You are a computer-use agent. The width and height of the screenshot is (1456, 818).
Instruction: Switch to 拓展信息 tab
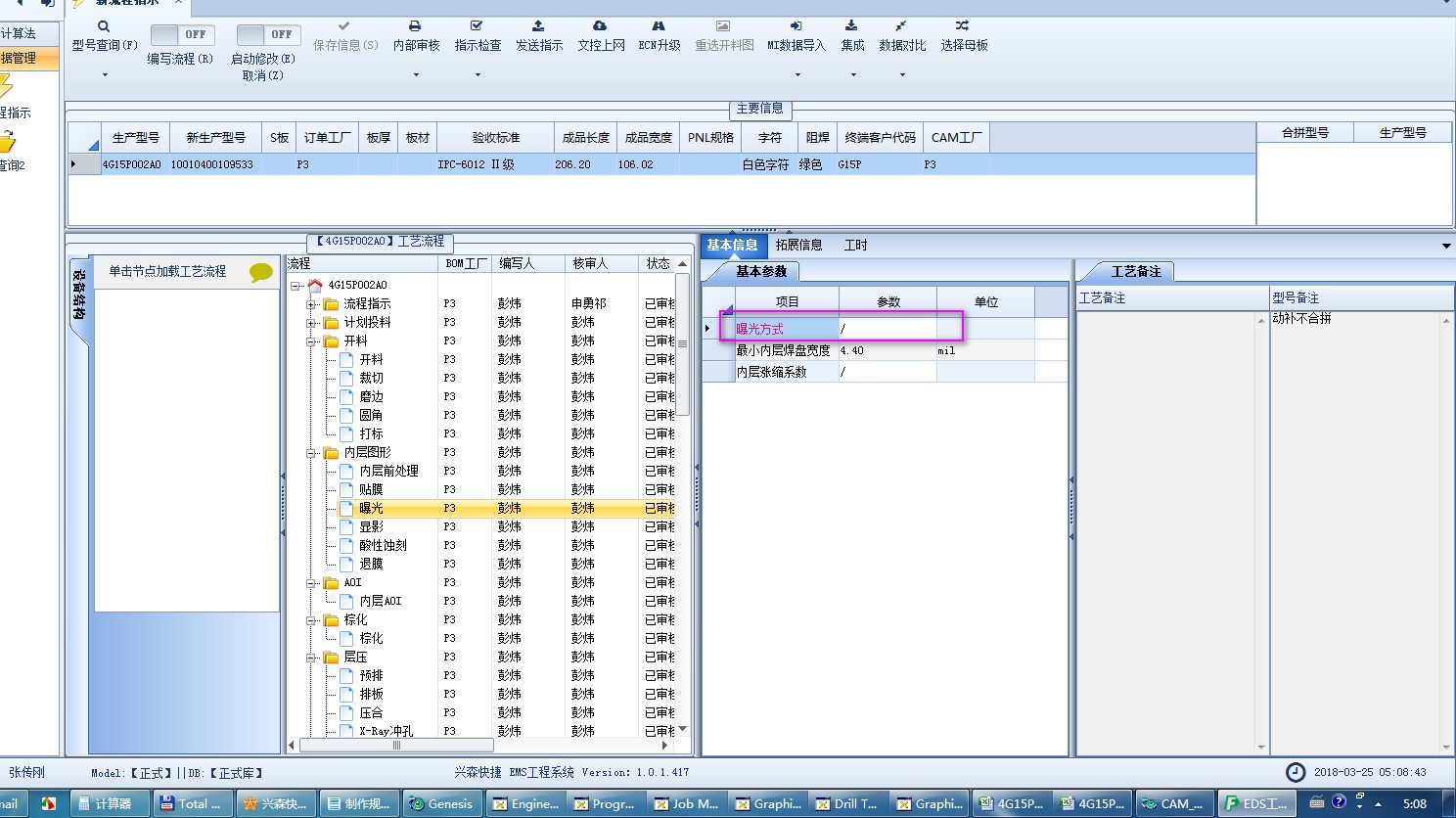tap(798, 246)
